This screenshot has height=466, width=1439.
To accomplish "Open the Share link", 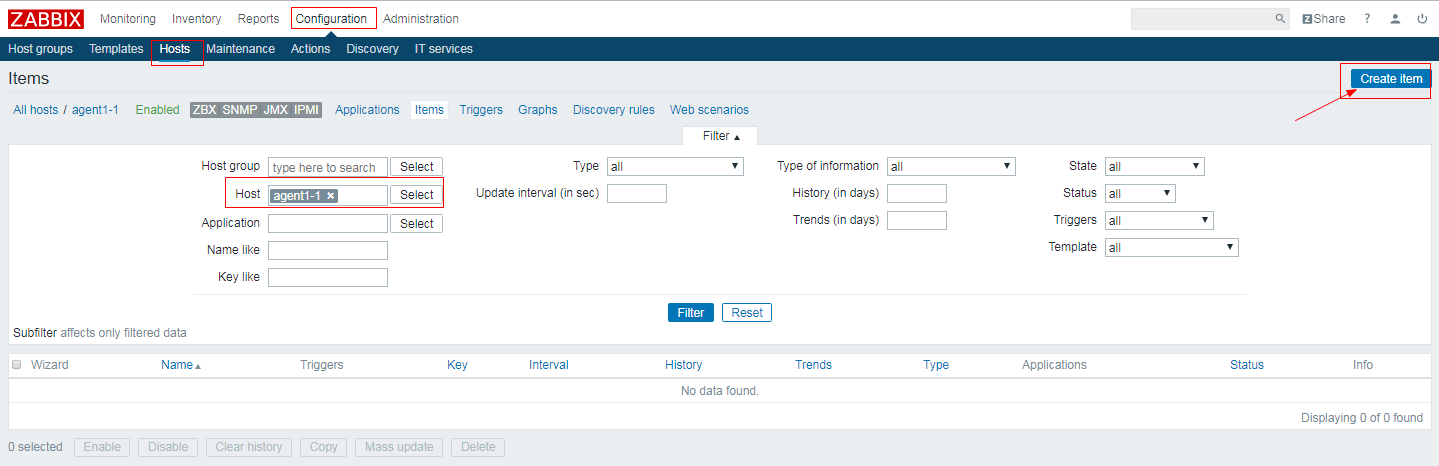I will click(x=1324, y=19).
